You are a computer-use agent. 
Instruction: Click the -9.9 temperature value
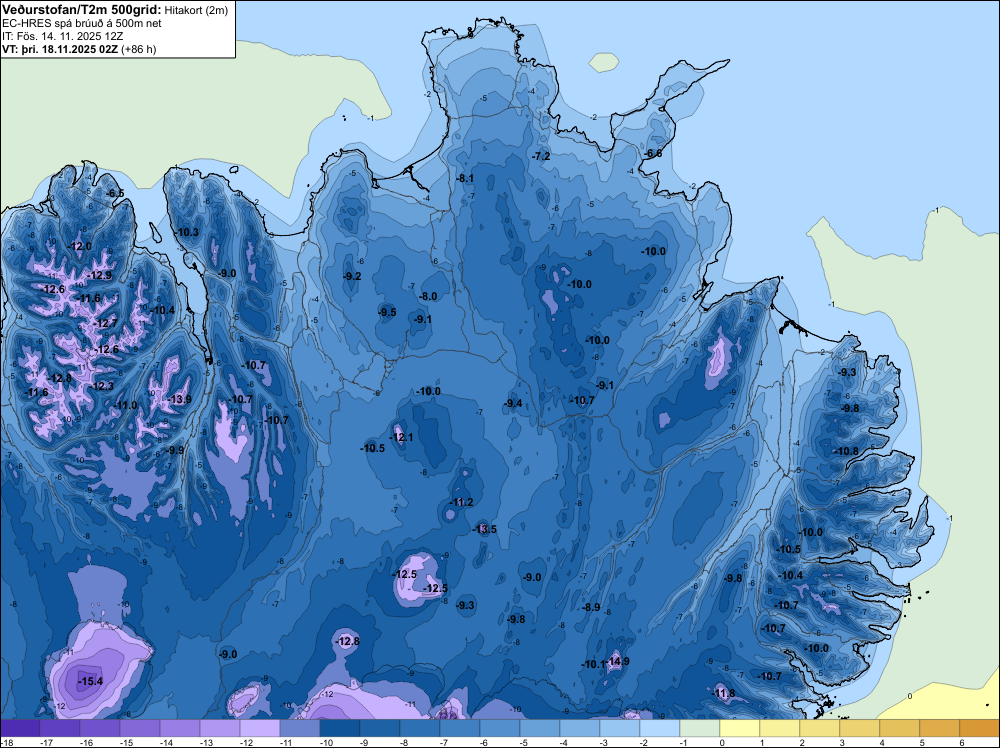pyautogui.click(x=175, y=450)
